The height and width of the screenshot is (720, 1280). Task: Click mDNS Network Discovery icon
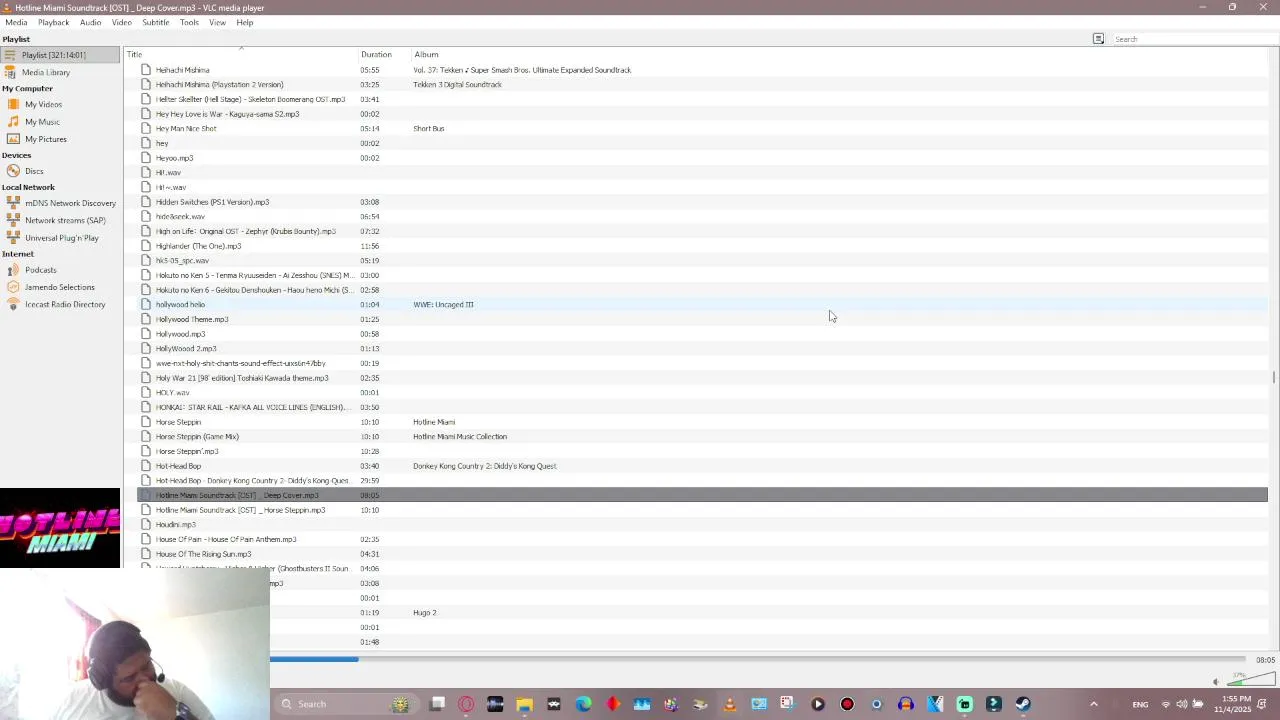(x=13, y=203)
